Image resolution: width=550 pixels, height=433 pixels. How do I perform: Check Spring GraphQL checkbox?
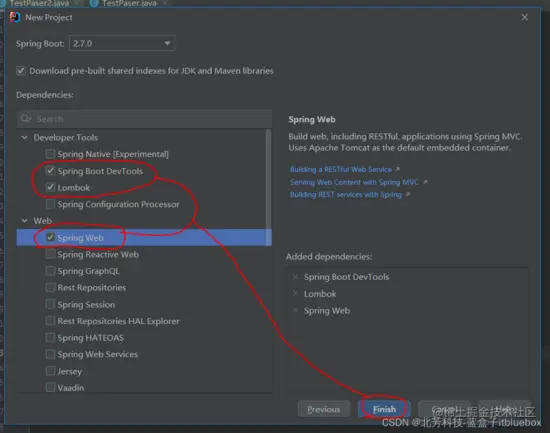pyautogui.click(x=51, y=271)
